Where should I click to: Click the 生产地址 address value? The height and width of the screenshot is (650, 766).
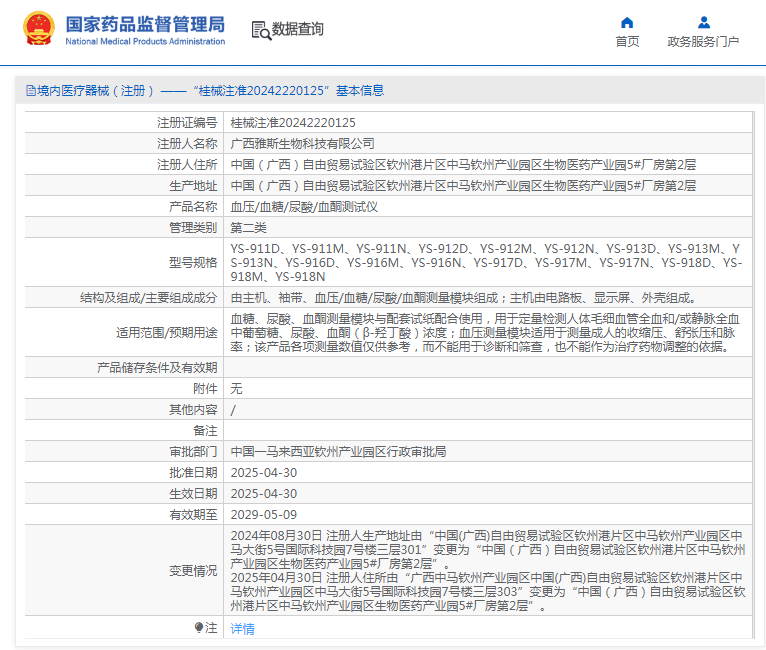tap(463, 186)
